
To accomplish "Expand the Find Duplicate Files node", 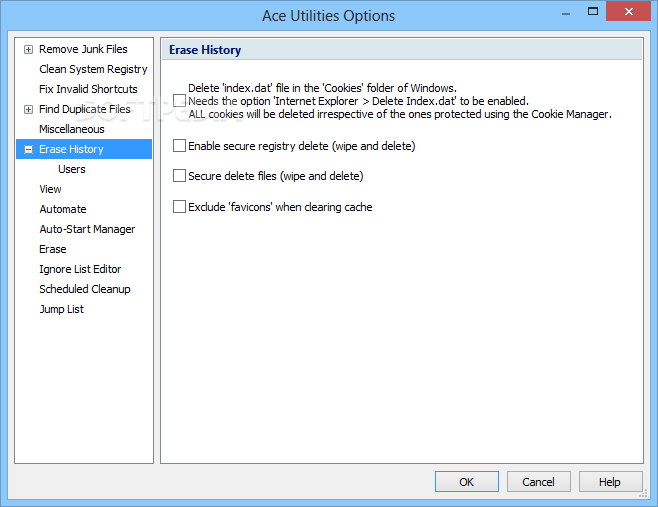I will 28,110.
